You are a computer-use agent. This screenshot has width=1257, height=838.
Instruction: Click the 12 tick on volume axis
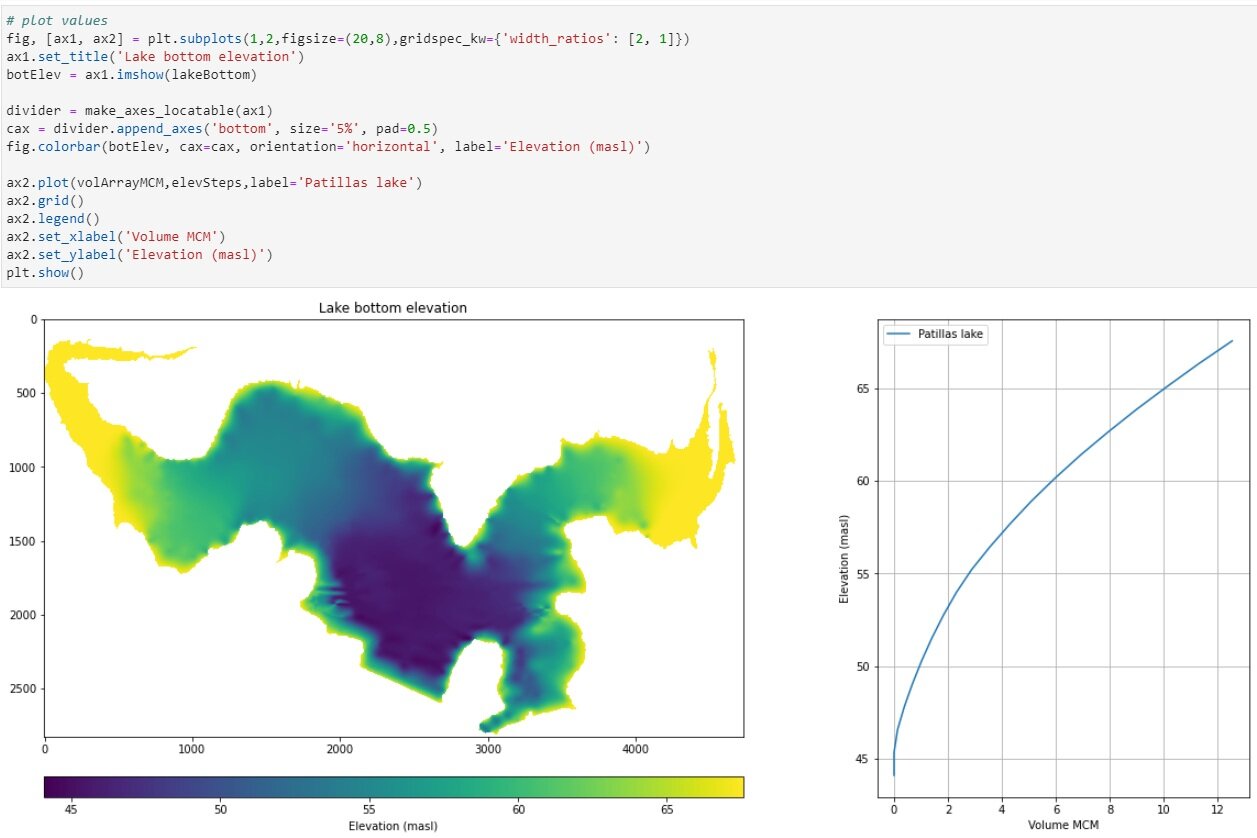(x=1217, y=808)
